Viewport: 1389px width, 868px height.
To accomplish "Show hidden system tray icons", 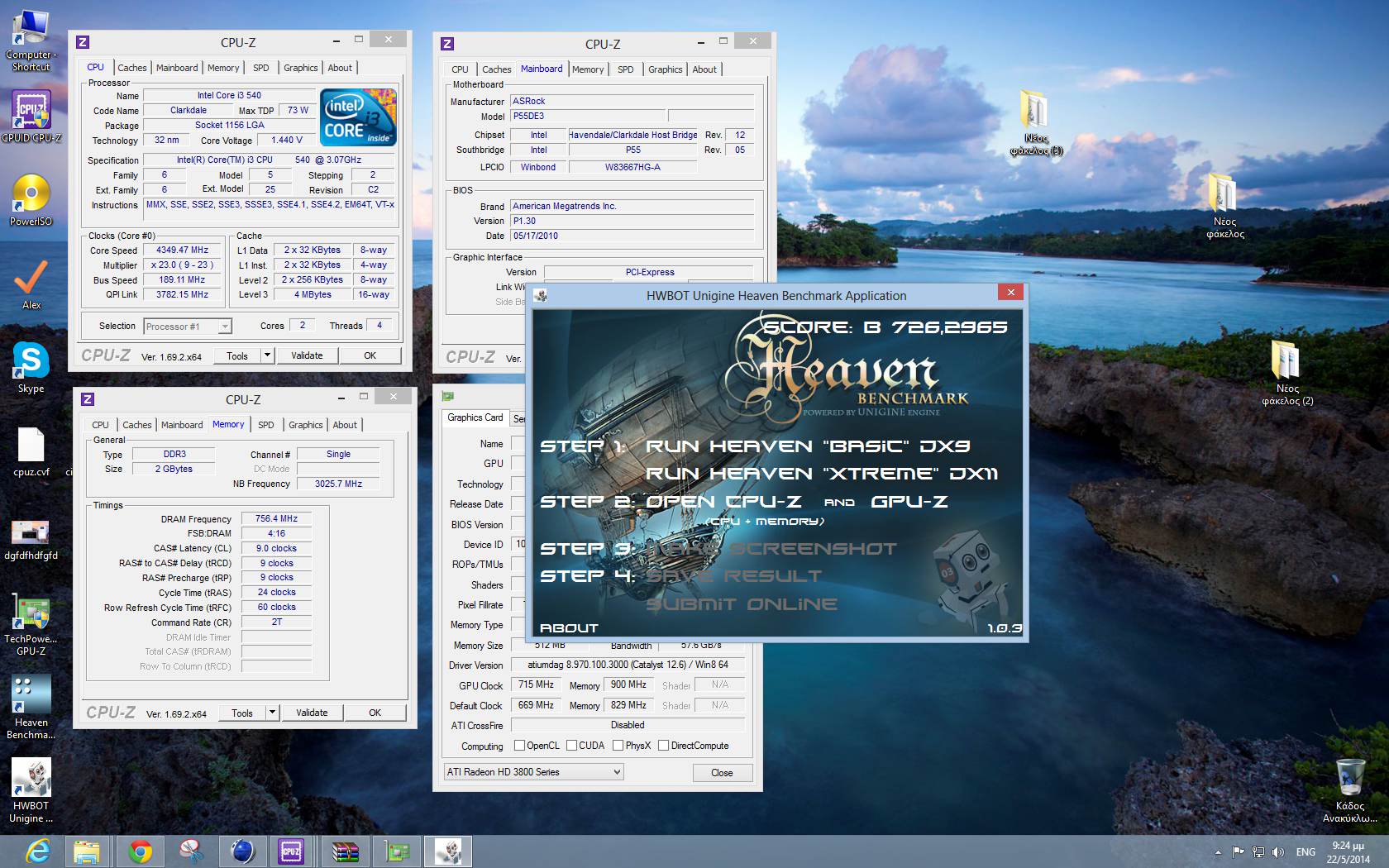I will [x=1217, y=852].
